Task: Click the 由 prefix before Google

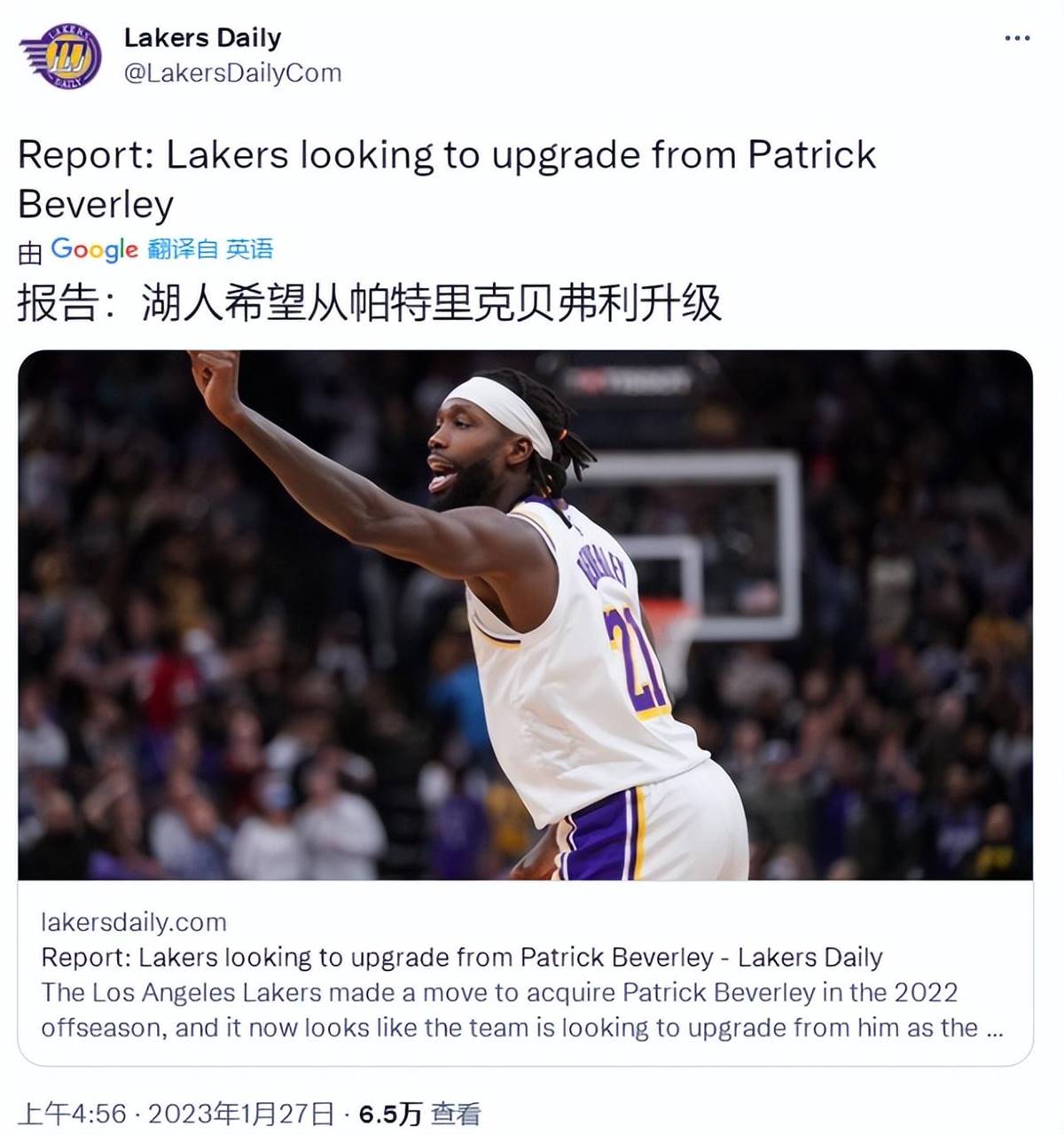Action: click(31, 253)
